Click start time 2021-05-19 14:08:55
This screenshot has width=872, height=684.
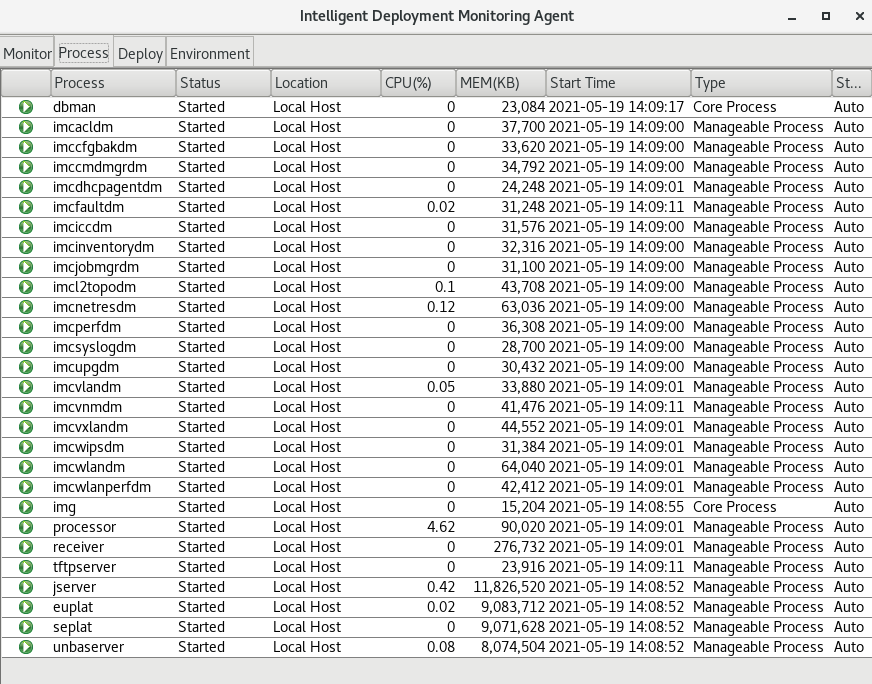616,507
